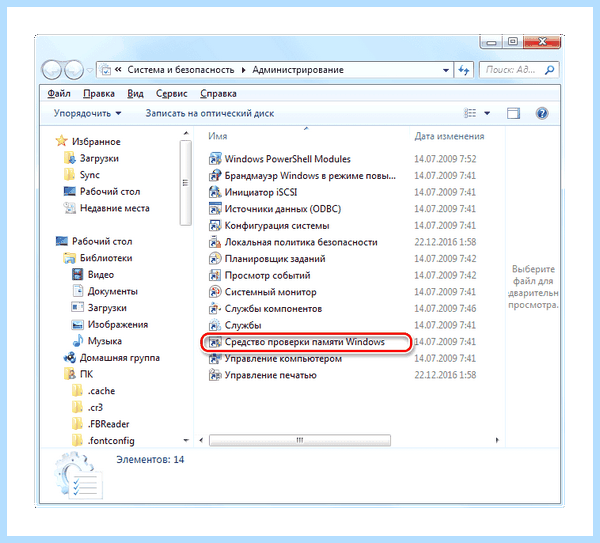Click the navigation pane scroll up arrow

(x=186, y=133)
